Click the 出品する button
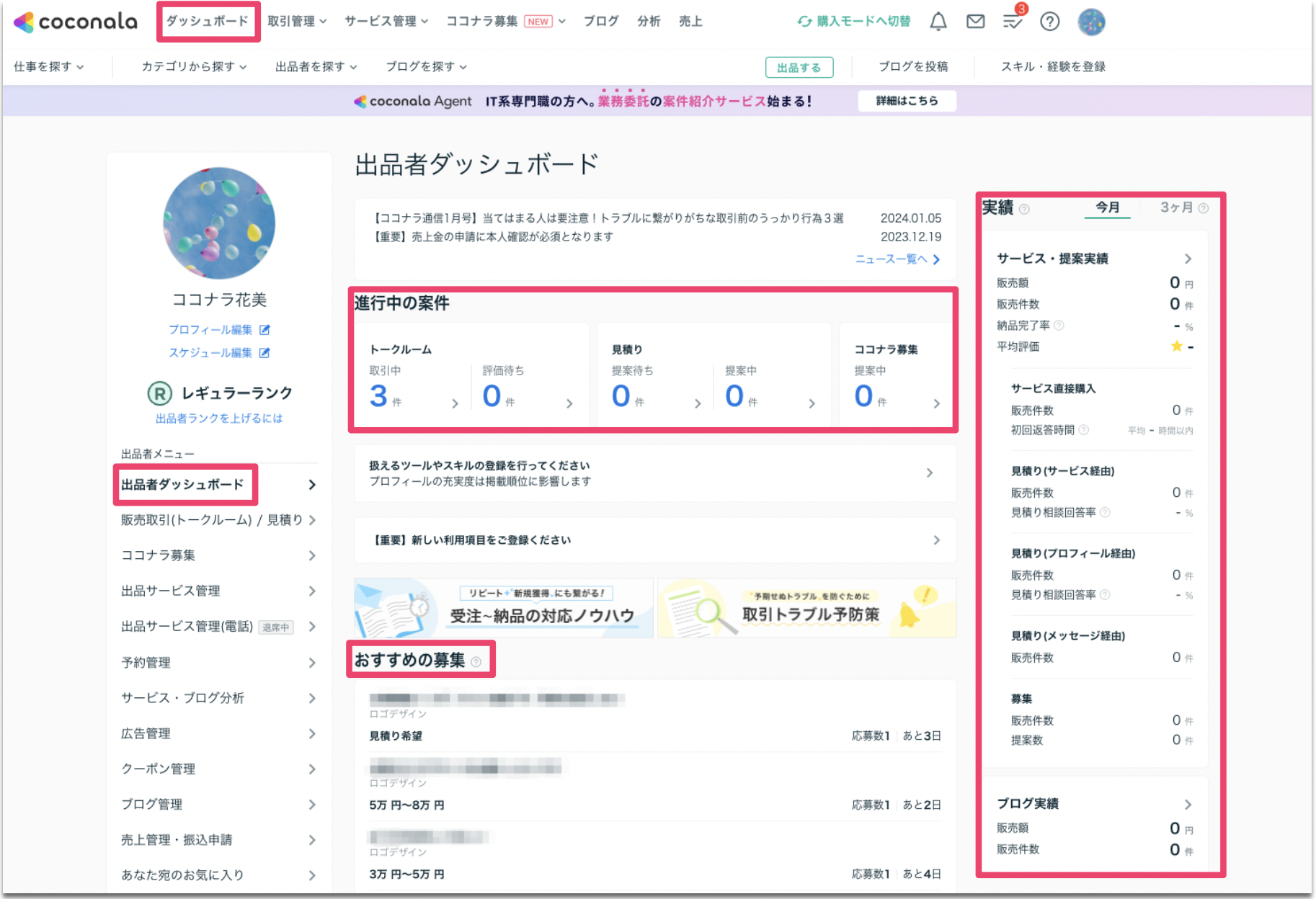Image resolution: width=1316 pixels, height=899 pixels. pyautogui.click(x=799, y=67)
